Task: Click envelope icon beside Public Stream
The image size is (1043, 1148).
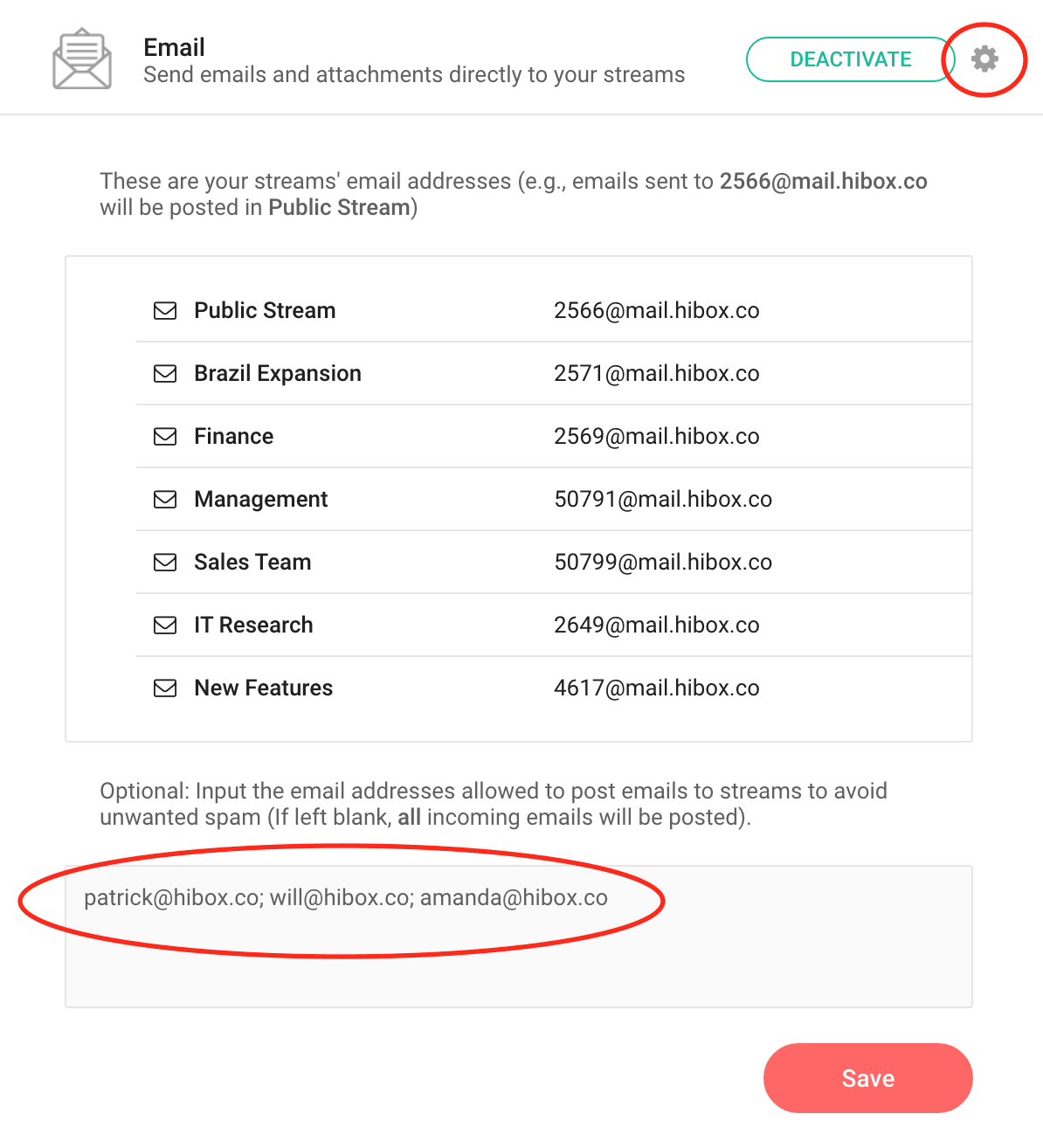Action: point(165,311)
